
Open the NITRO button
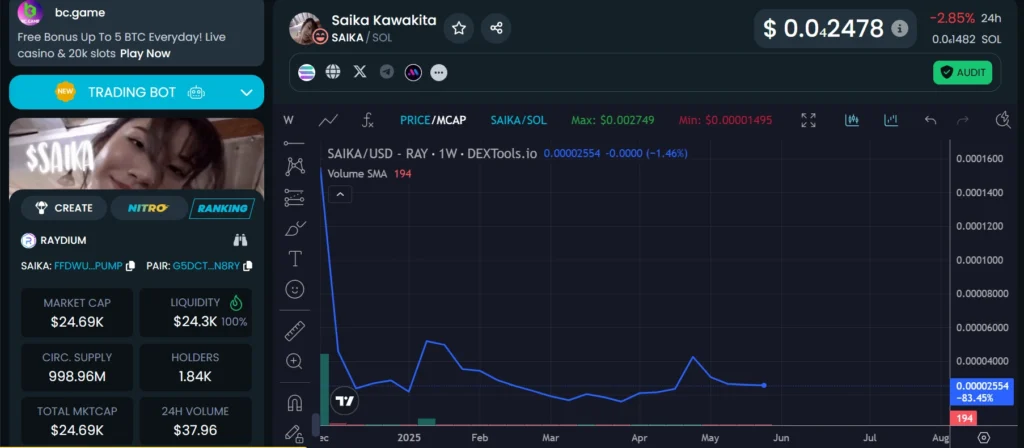[x=148, y=208]
